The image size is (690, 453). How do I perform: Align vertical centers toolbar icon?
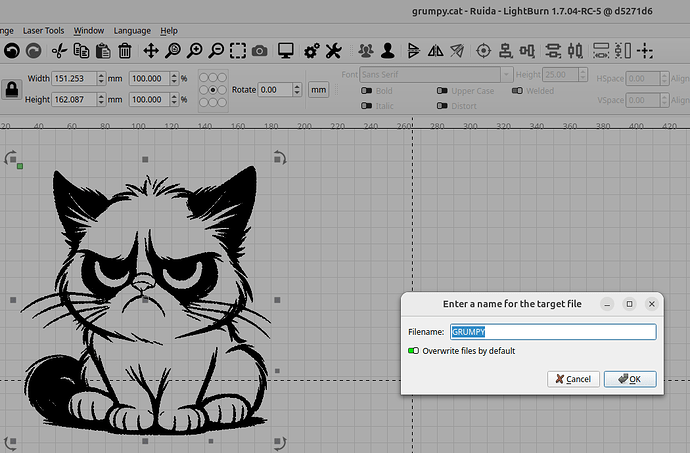click(x=505, y=51)
